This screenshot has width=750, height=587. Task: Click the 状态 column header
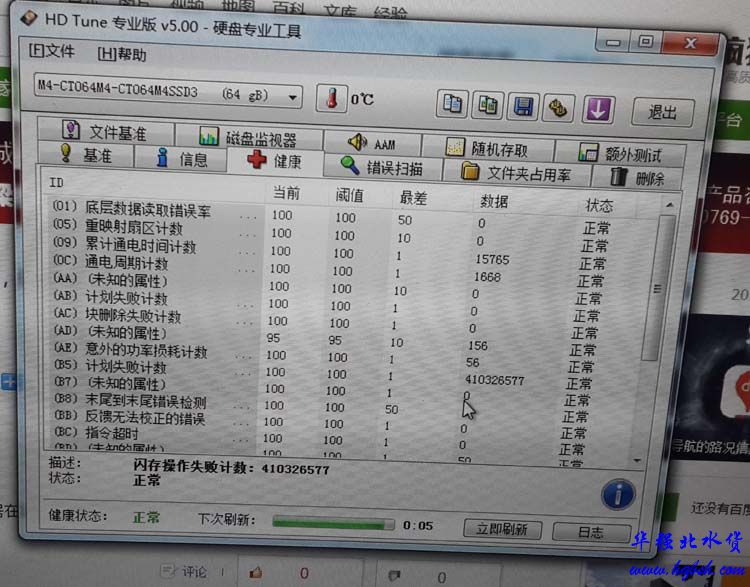pos(599,206)
